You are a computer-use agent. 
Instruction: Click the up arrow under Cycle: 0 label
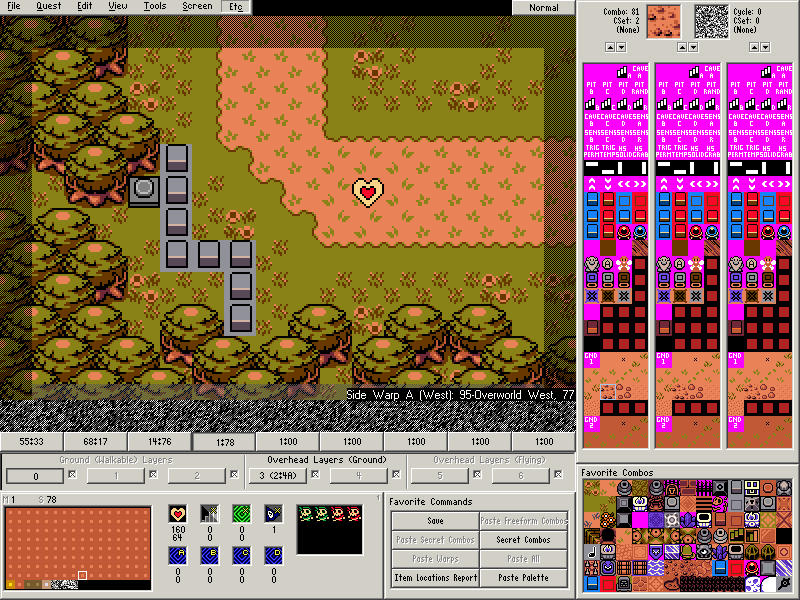(x=754, y=47)
